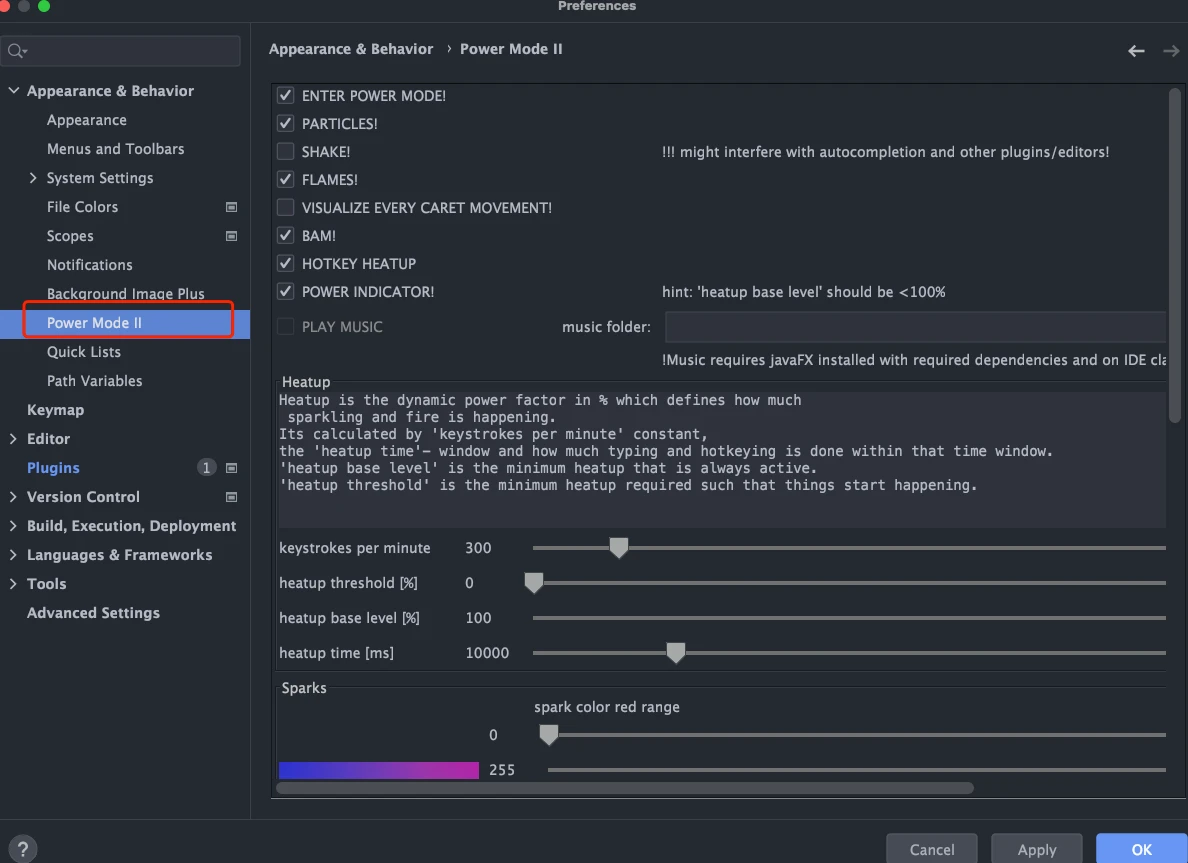Collapse the Appearance & Behavior tree node
Screen dimensions: 1188x863
point(14,90)
